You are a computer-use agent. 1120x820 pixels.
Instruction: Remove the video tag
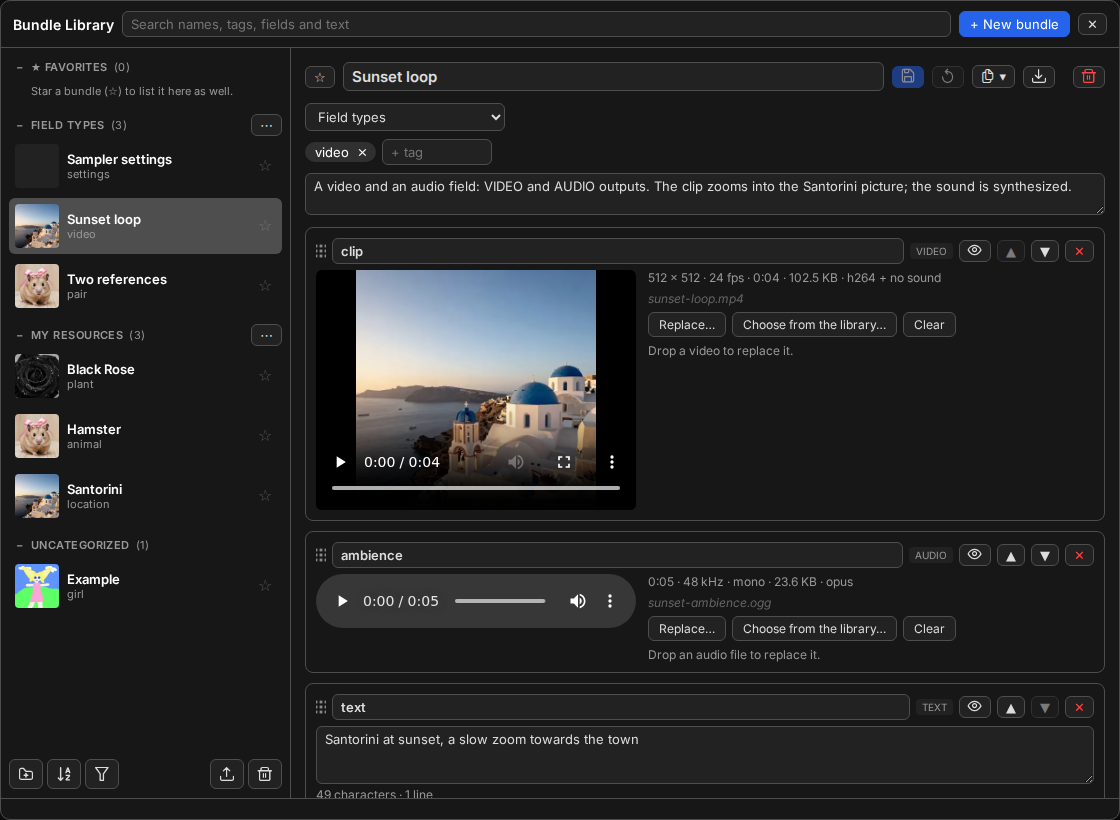click(362, 152)
